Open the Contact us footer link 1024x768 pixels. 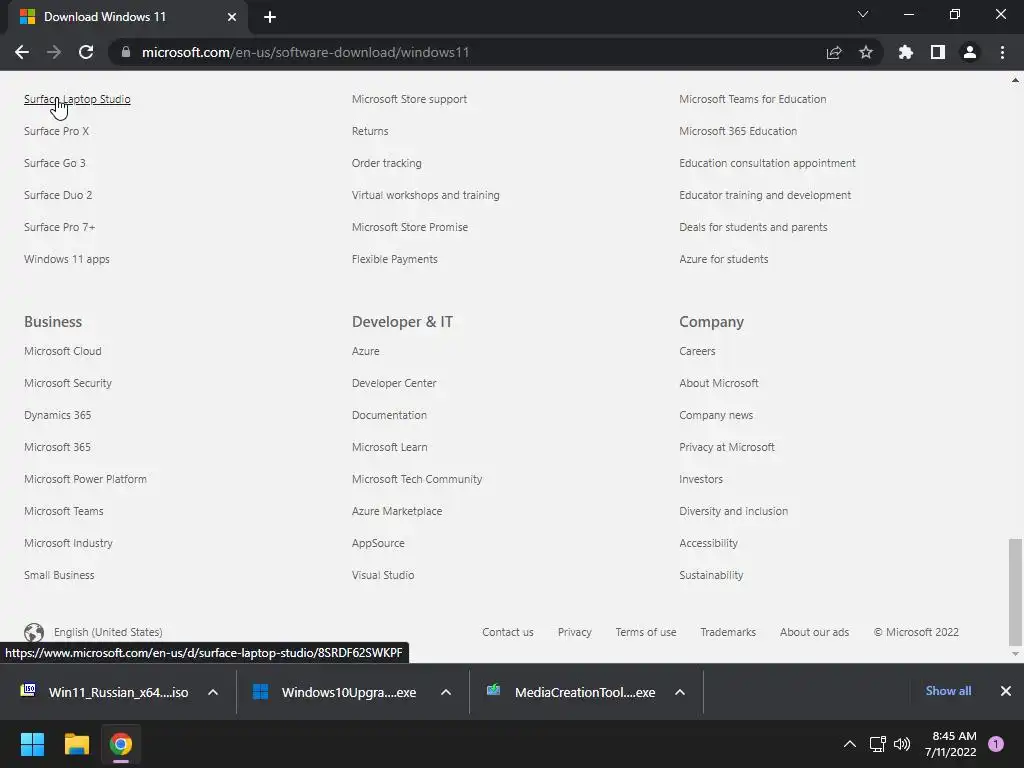[x=507, y=632]
